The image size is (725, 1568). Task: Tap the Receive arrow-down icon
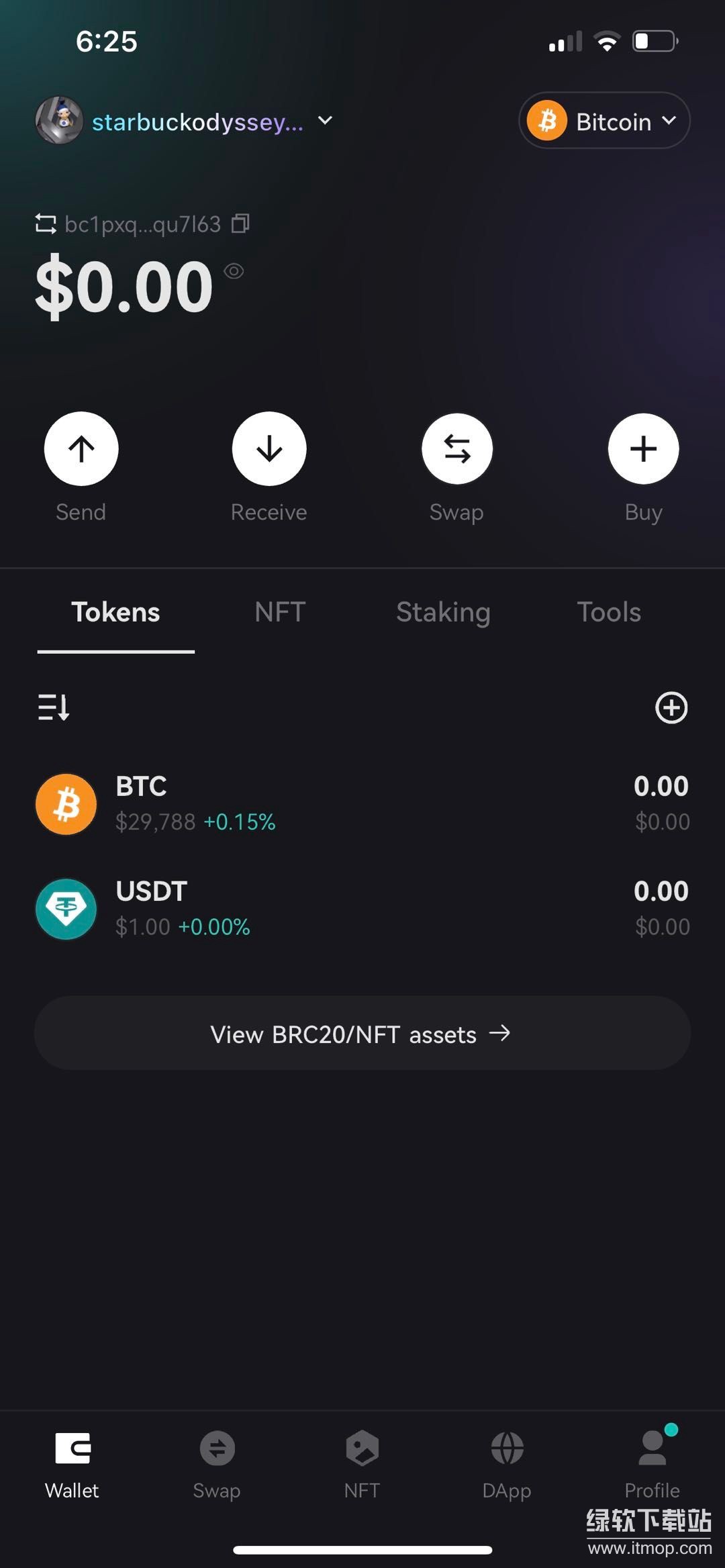click(269, 448)
